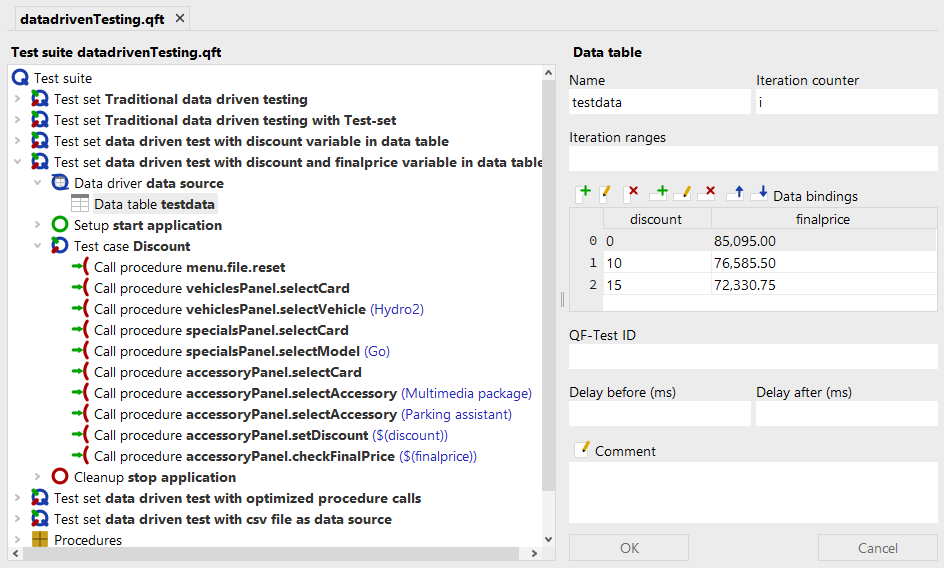Image resolution: width=944 pixels, height=568 pixels.
Task: Click the Comment text area
Action: (x=753, y=493)
